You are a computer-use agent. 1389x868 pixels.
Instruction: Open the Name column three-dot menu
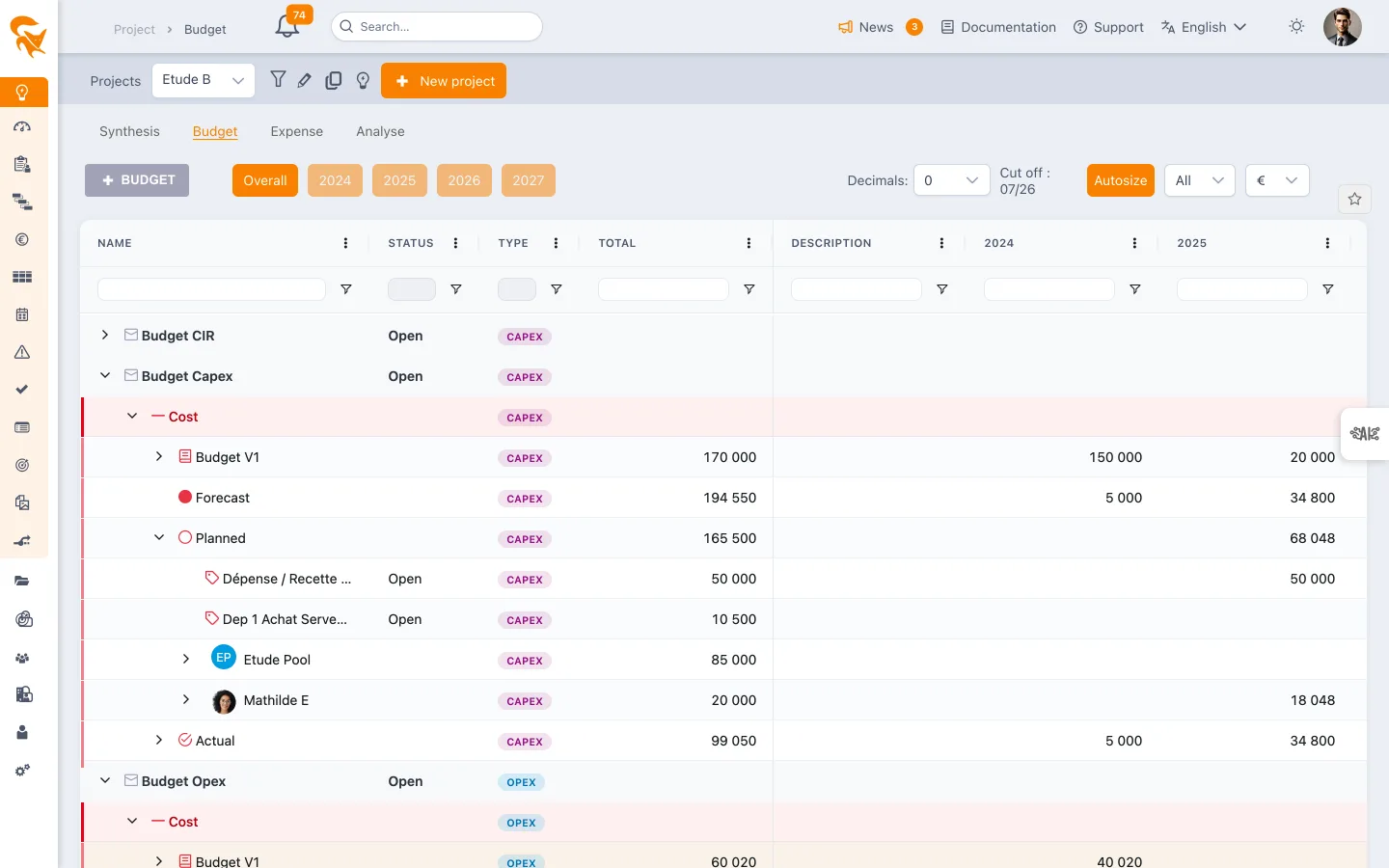(345, 243)
